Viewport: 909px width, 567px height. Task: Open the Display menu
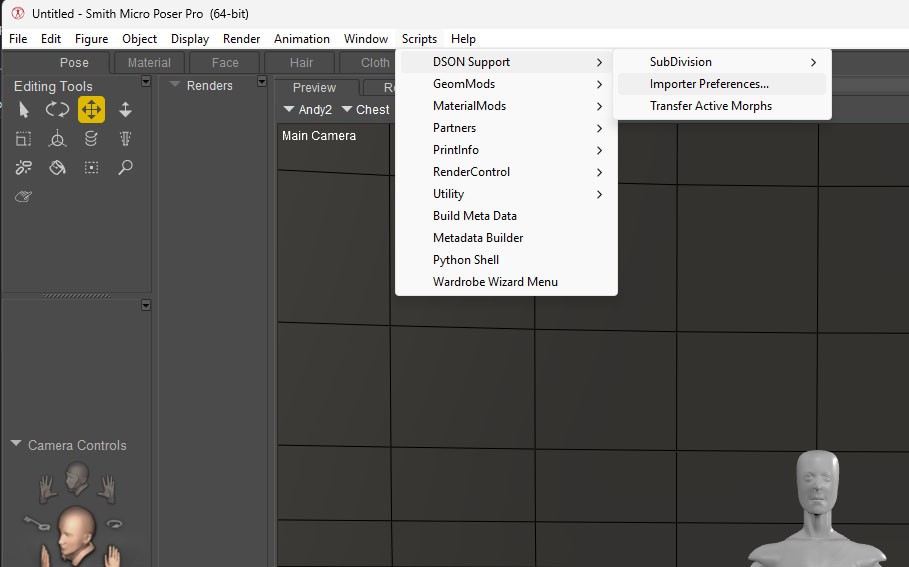[x=190, y=39]
